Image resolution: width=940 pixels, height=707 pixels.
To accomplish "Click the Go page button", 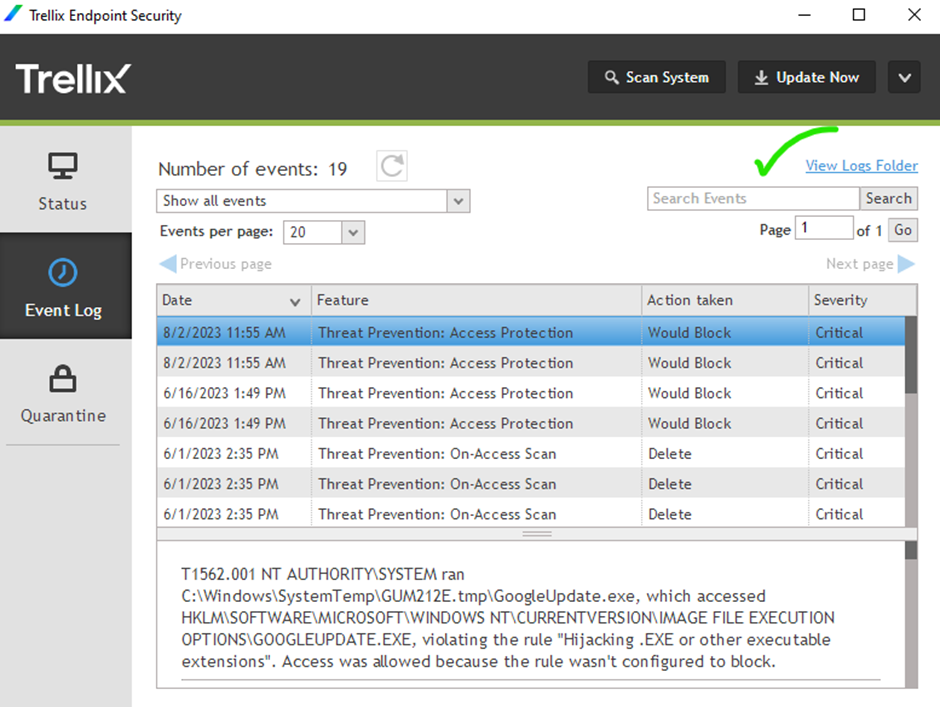I will (902, 230).
